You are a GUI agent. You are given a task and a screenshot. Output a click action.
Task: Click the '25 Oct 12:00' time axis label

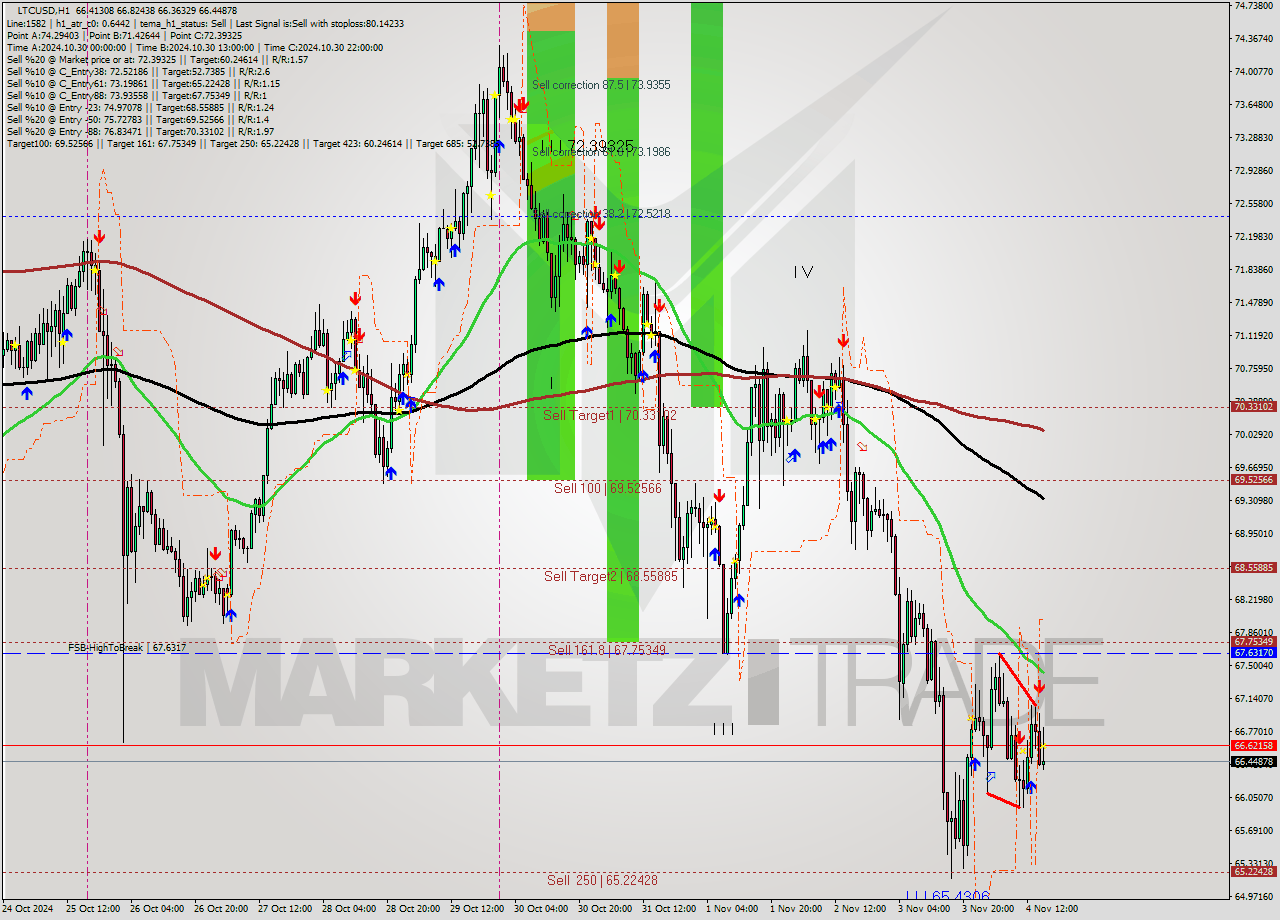pyautogui.click(x=94, y=909)
